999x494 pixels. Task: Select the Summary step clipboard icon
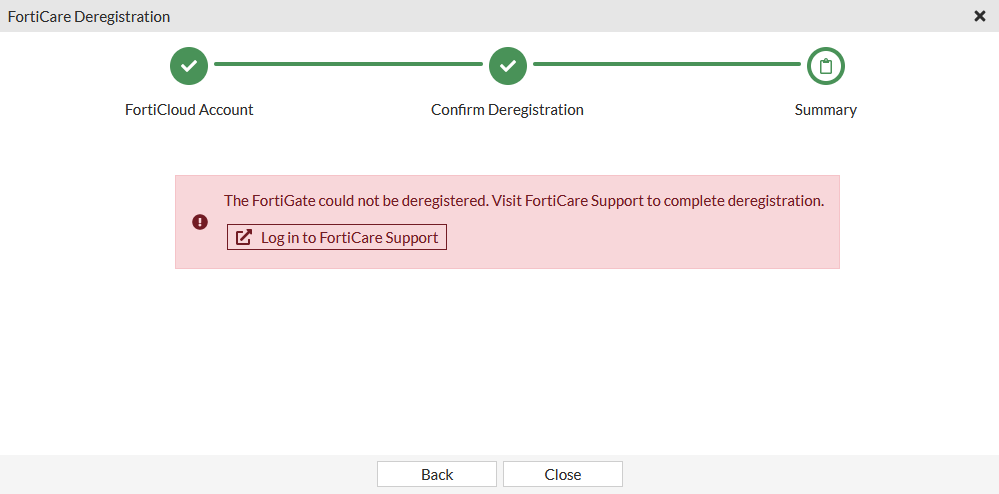click(x=826, y=66)
